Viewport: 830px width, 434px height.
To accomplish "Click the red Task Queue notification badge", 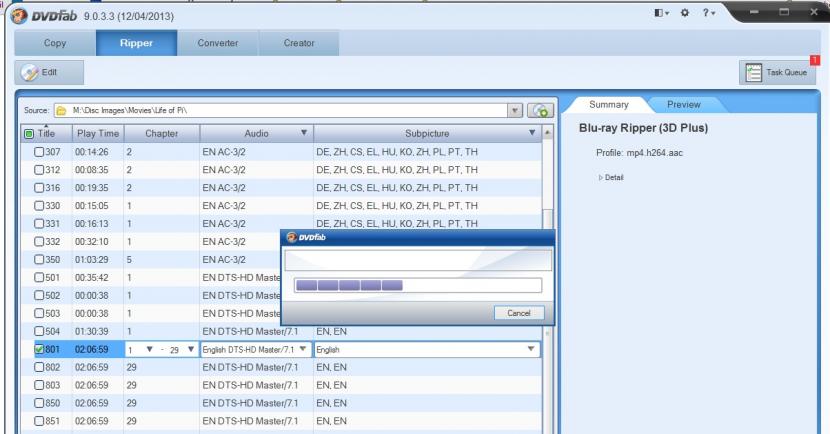I will click(815, 60).
